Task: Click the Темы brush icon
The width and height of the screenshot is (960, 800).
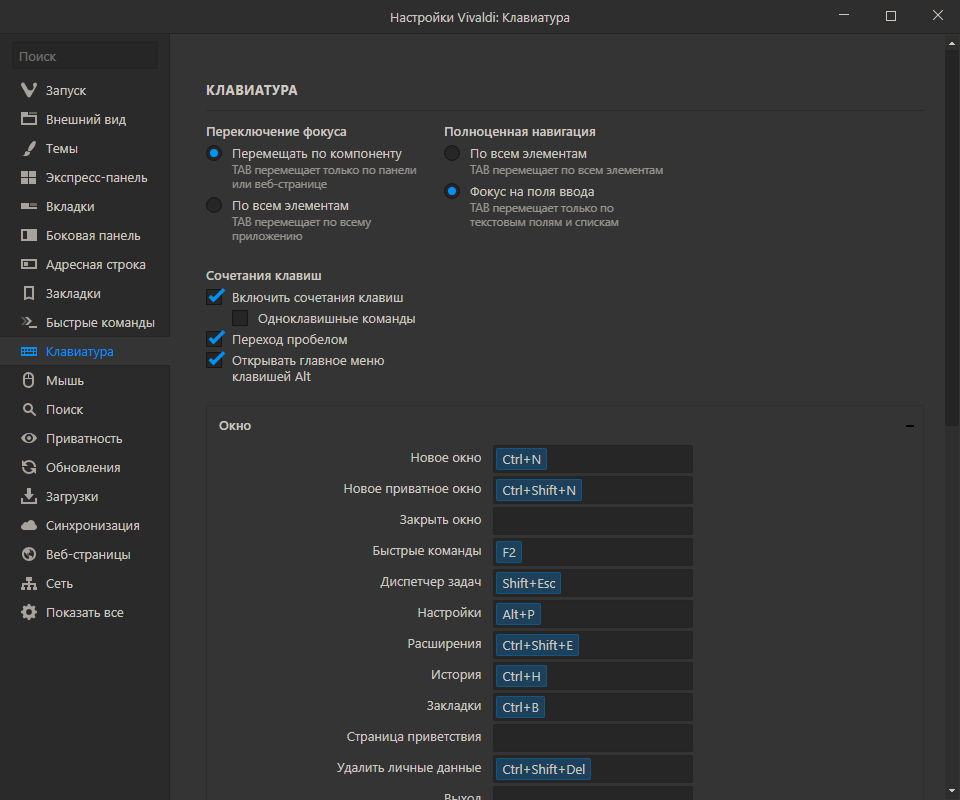Action: tap(29, 149)
